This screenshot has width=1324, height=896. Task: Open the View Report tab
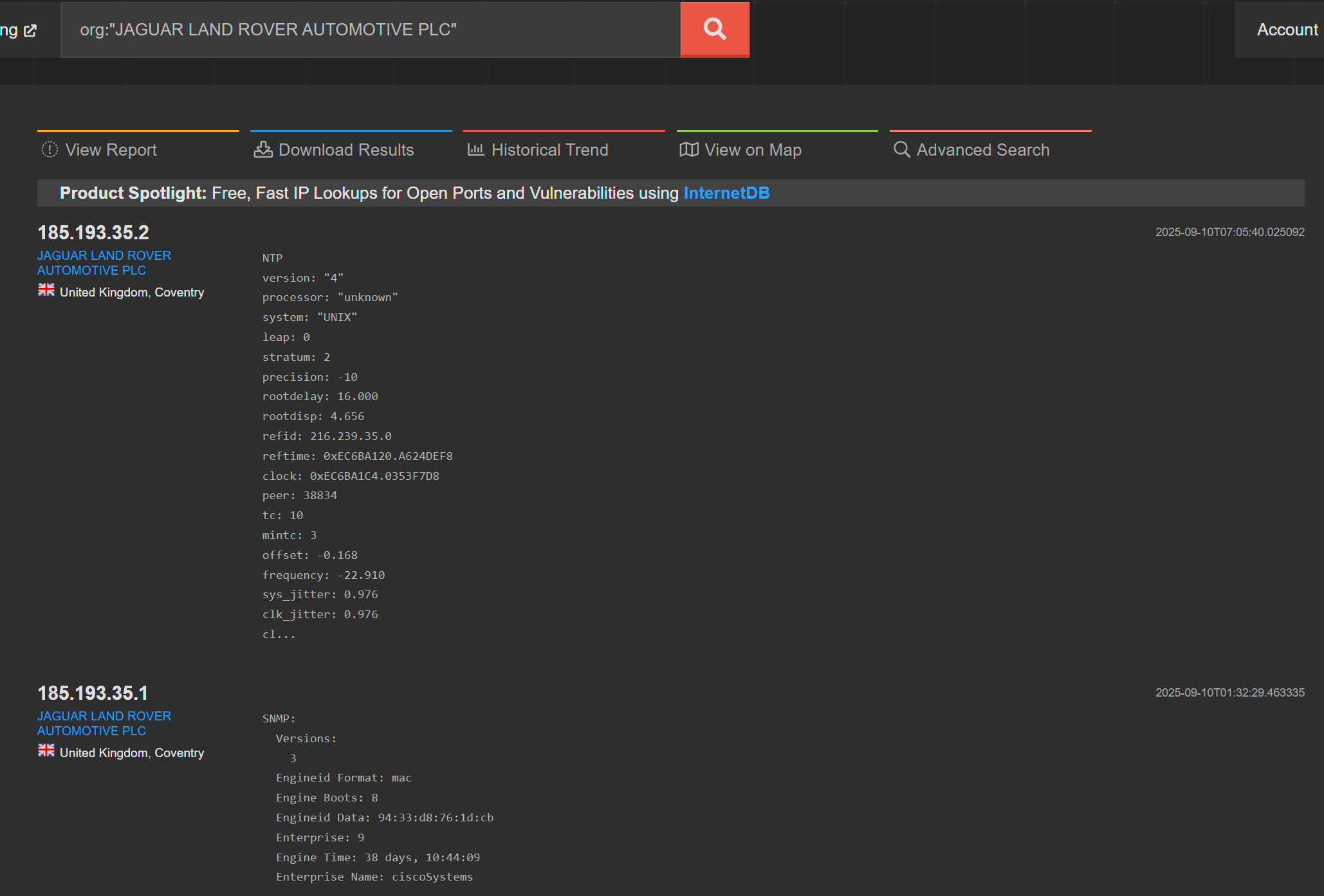click(x=111, y=150)
